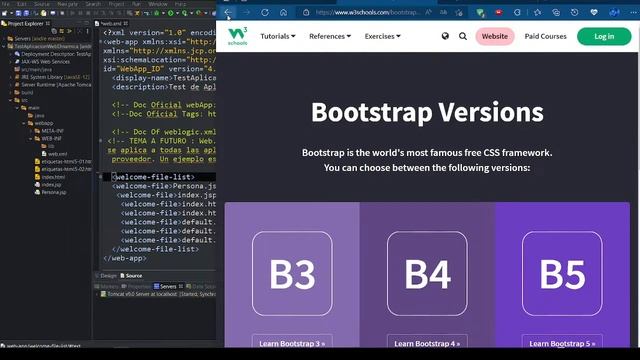
Task: Select Server Runtime Apache Tomcat item
Action: click(53, 85)
